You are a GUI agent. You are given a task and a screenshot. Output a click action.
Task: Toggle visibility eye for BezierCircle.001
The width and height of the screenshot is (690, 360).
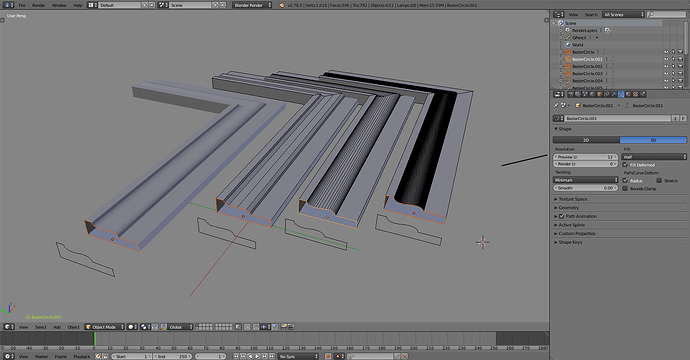[666, 59]
